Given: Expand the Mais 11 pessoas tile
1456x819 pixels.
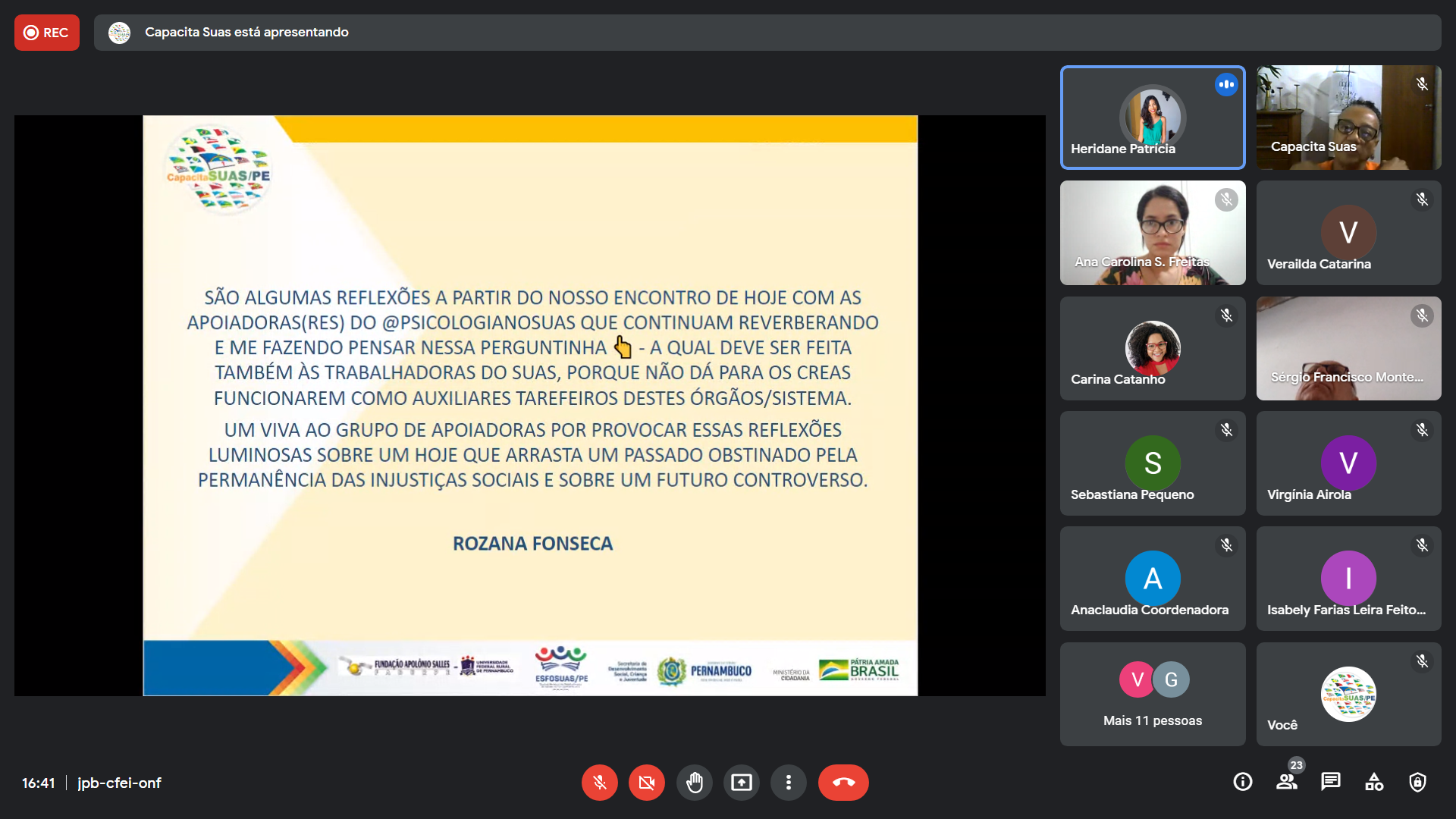Looking at the screenshot, I should point(1152,694).
